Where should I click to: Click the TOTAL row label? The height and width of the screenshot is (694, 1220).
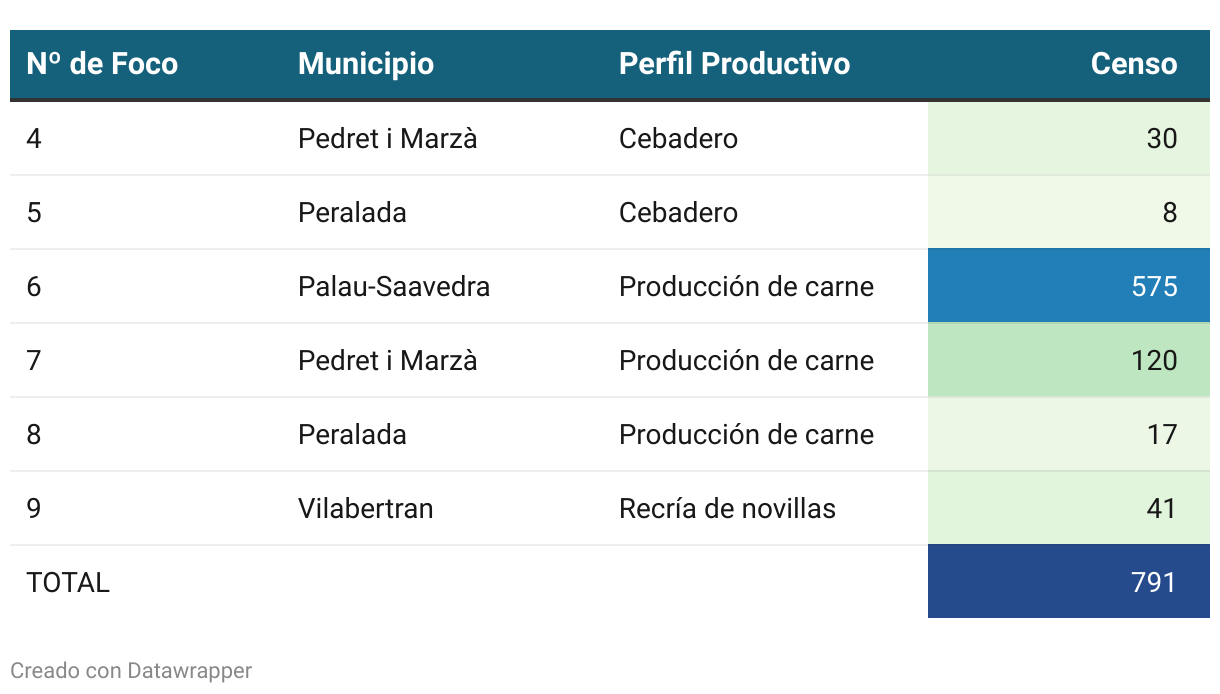tap(68, 582)
